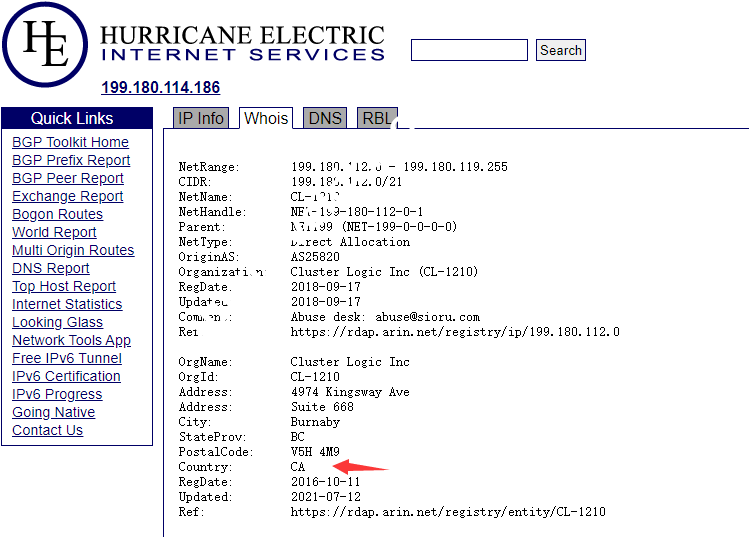Open BGP Prefix Report link

(71, 160)
